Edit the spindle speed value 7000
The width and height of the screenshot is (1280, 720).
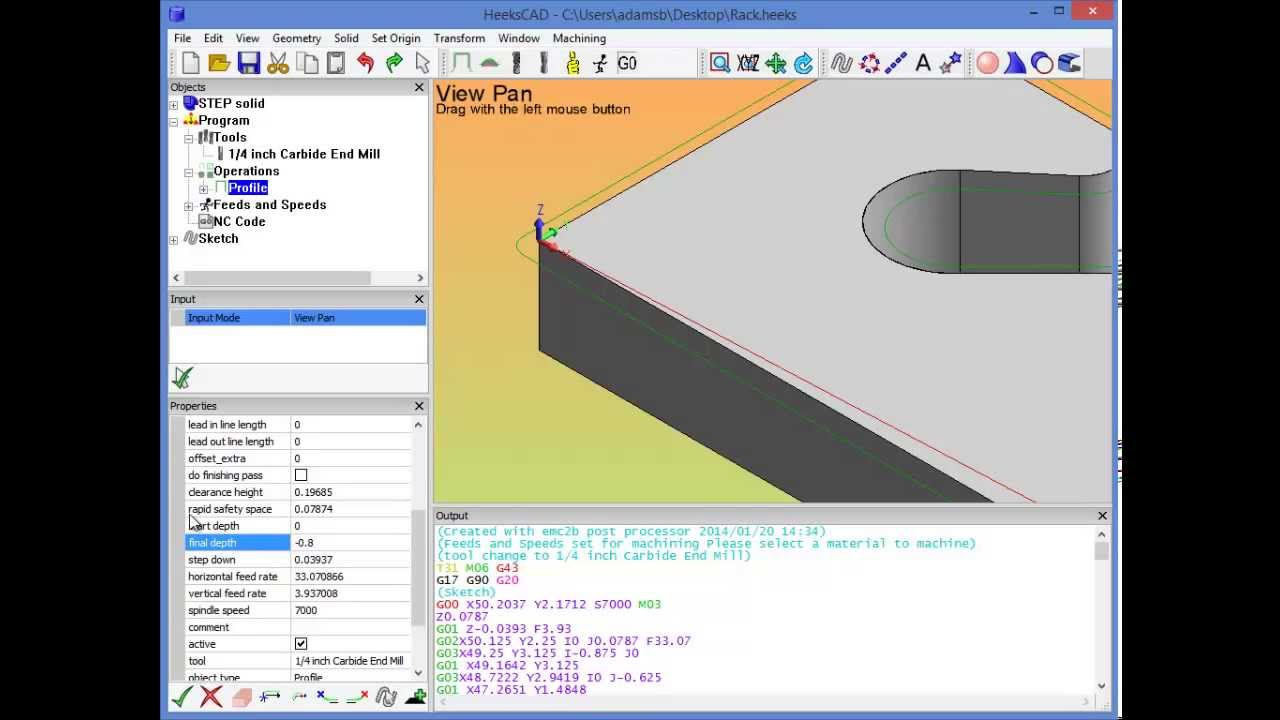[350, 610]
